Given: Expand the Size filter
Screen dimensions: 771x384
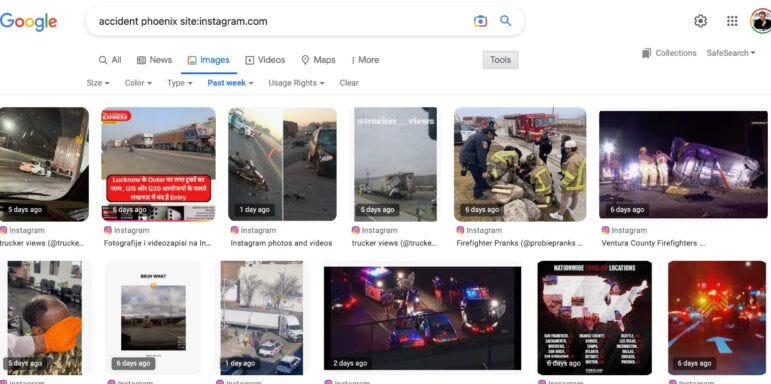Looking at the screenshot, I should pyautogui.click(x=98, y=83).
